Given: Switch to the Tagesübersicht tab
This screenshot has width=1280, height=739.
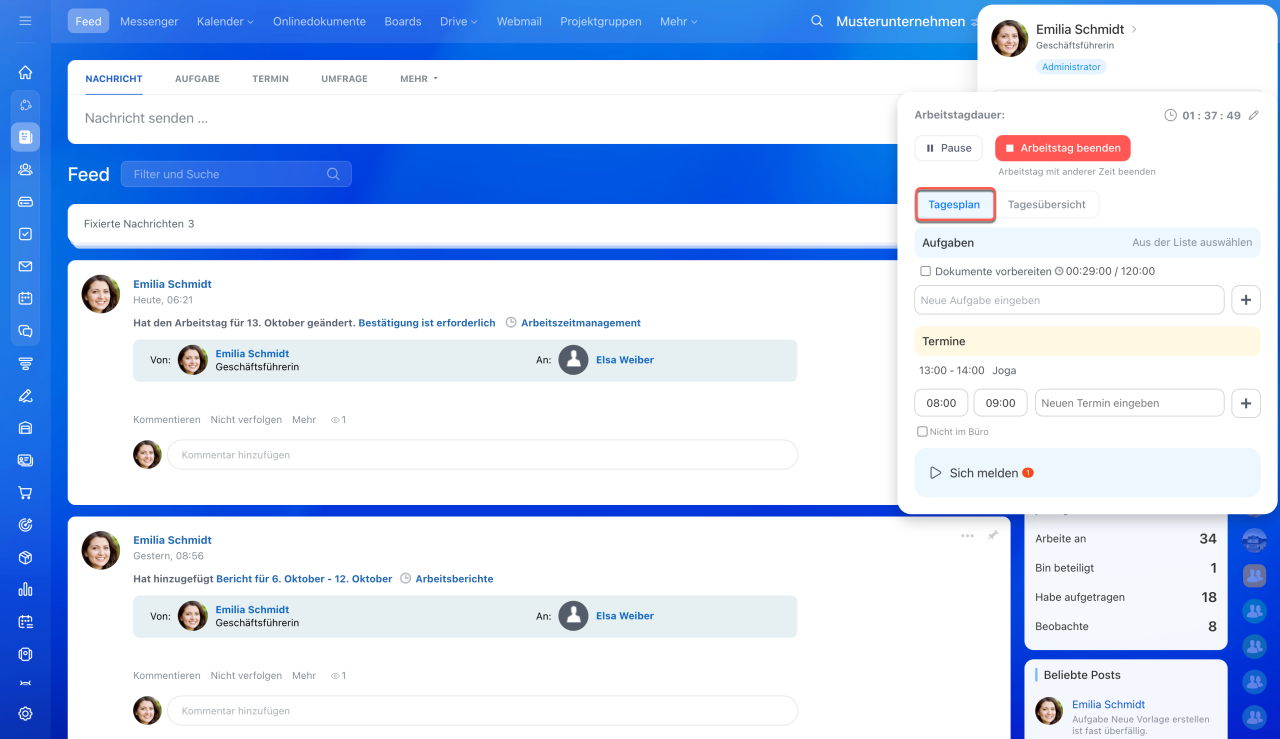Looking at the screenshot, I should [1046, 204].
